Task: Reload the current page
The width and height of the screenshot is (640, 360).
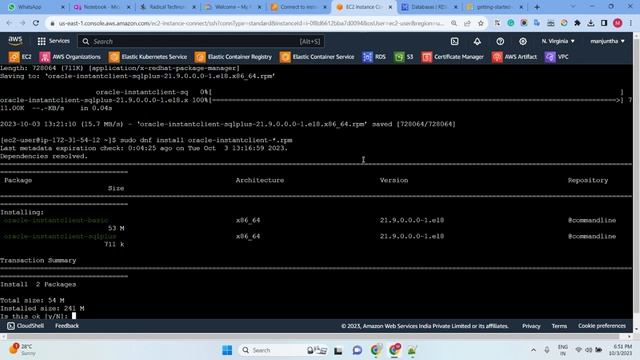Action: (x=36, y=23)
